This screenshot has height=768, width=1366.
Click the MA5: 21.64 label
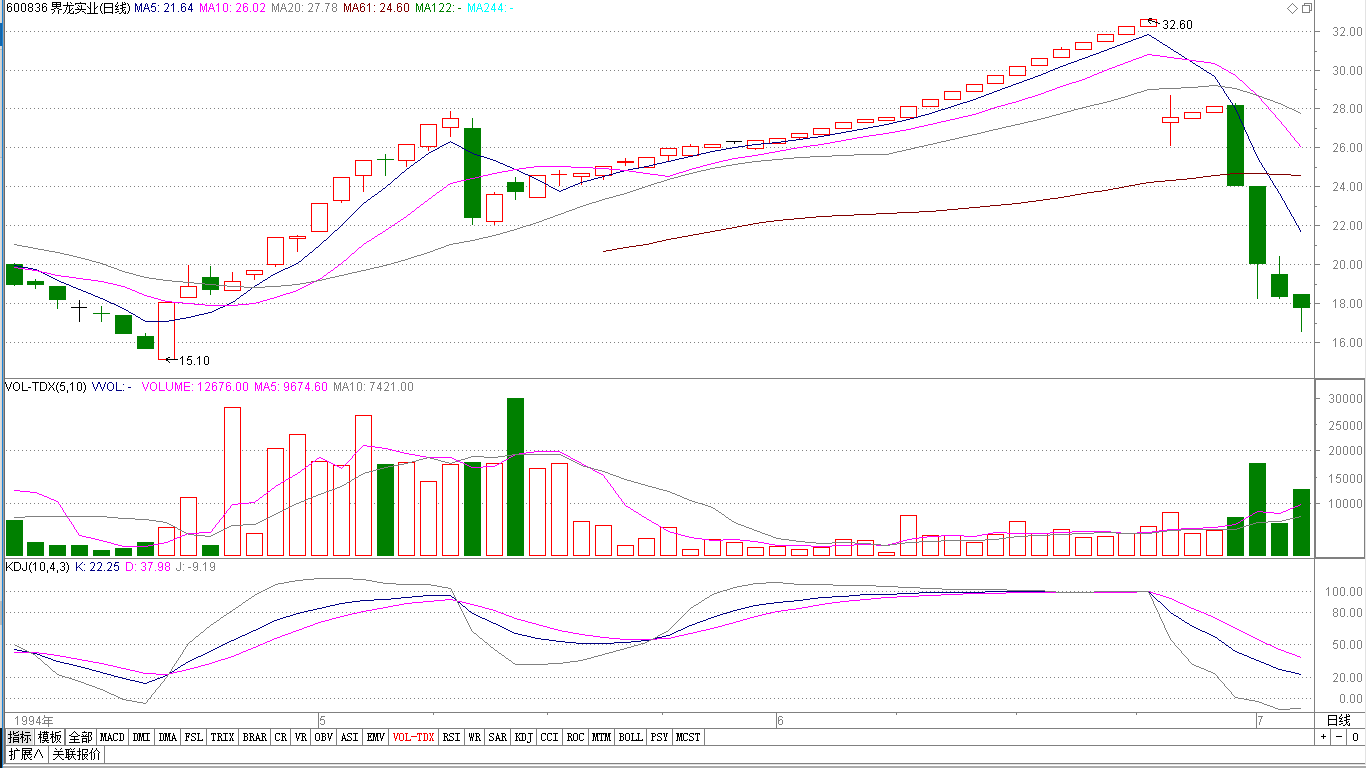click(164, 8)
